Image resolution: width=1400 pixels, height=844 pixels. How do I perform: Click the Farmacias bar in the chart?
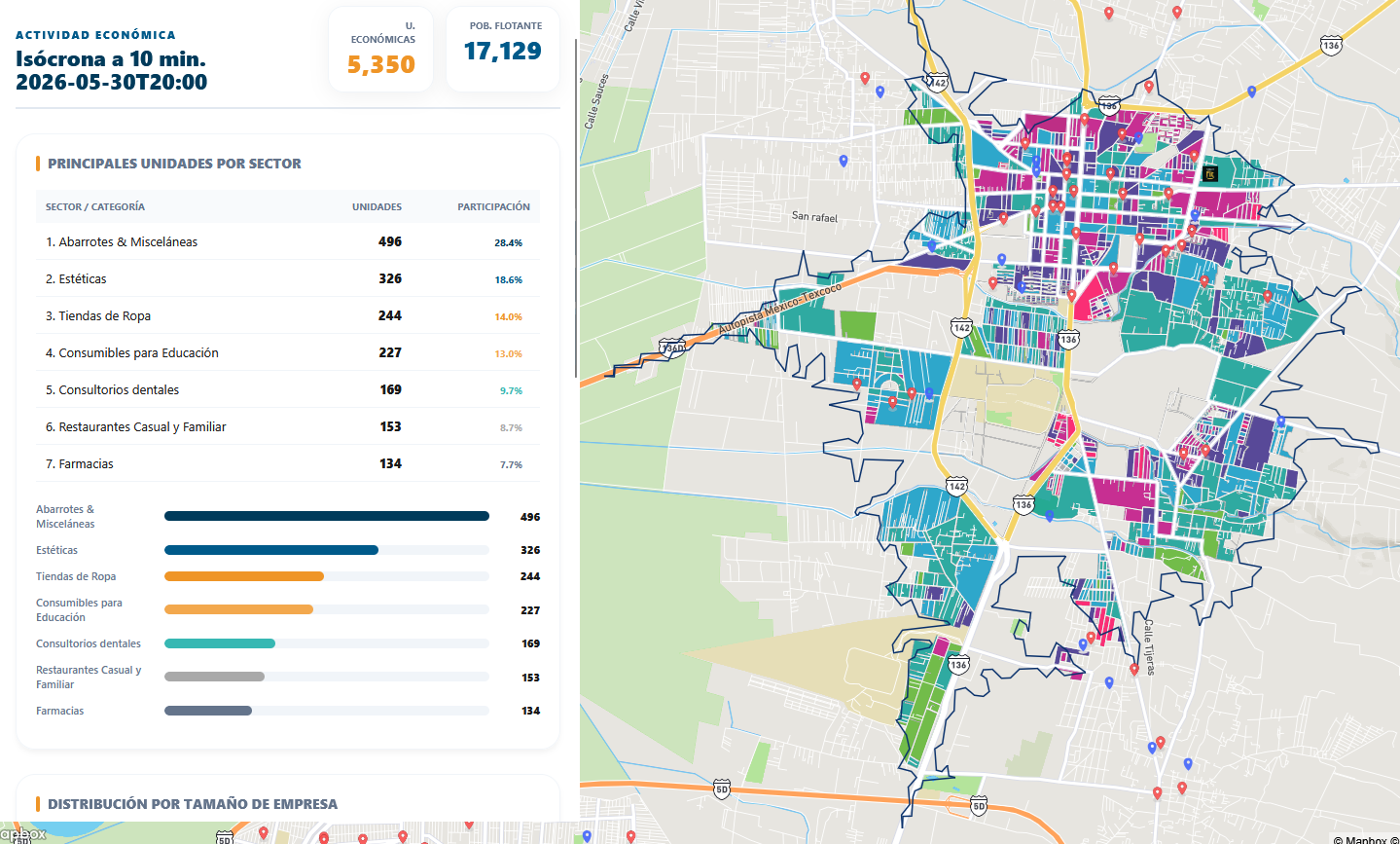click(x=208, y=711)
